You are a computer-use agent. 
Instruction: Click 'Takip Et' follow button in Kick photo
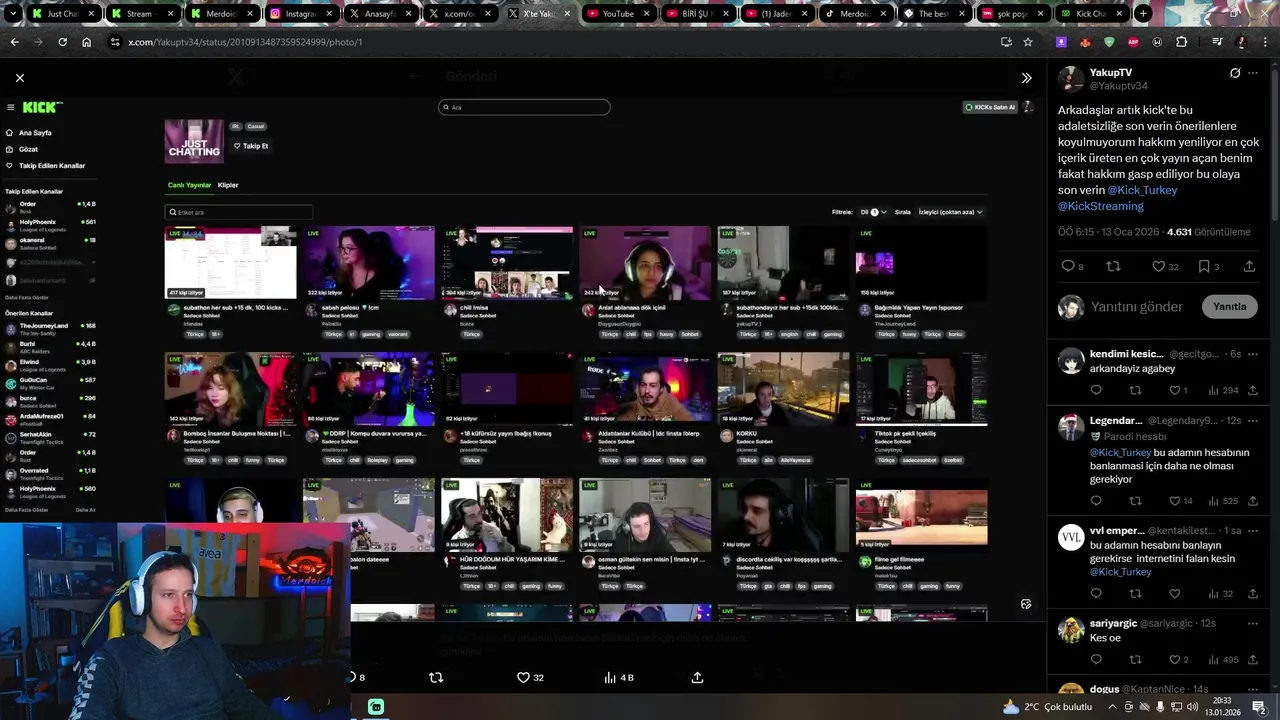pyautogui.click(x=251, y=146)
